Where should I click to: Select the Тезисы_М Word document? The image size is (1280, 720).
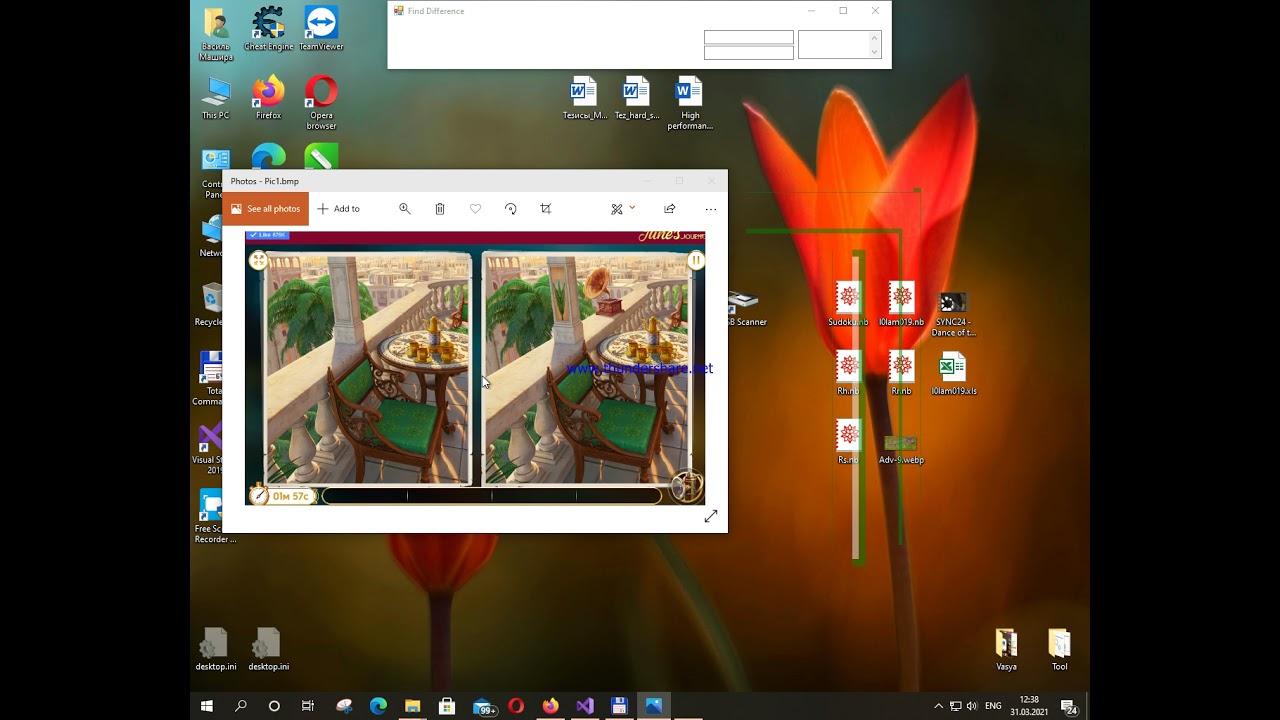tap(584, 98)
